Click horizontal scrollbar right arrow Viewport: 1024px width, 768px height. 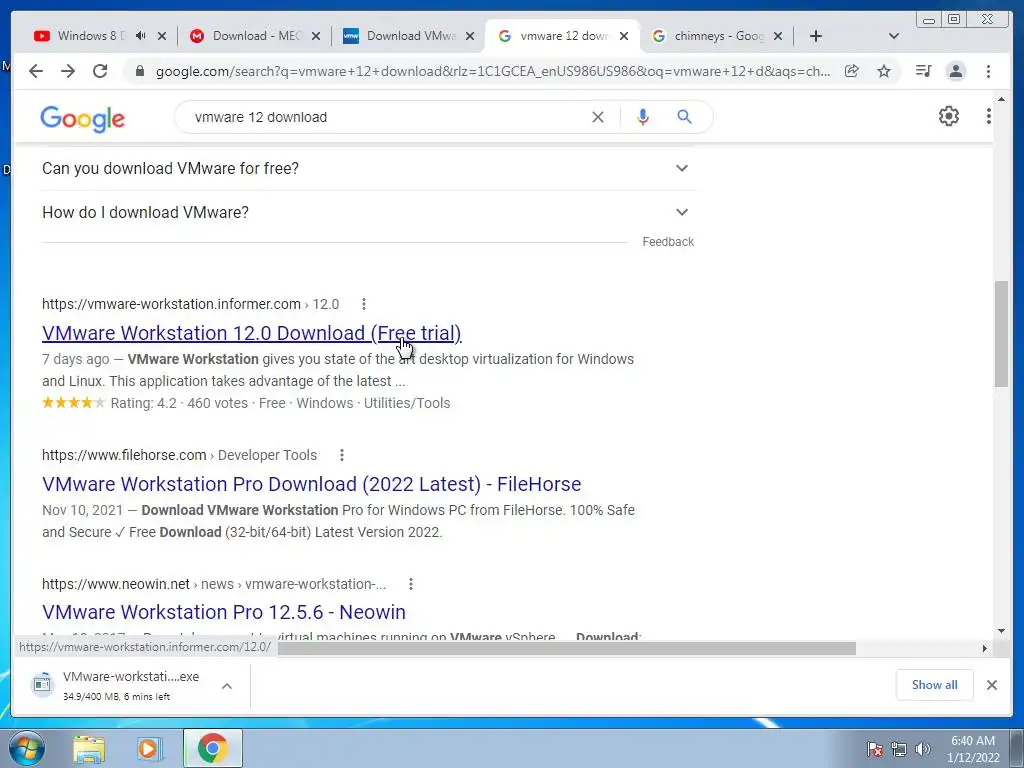point(985,648)
